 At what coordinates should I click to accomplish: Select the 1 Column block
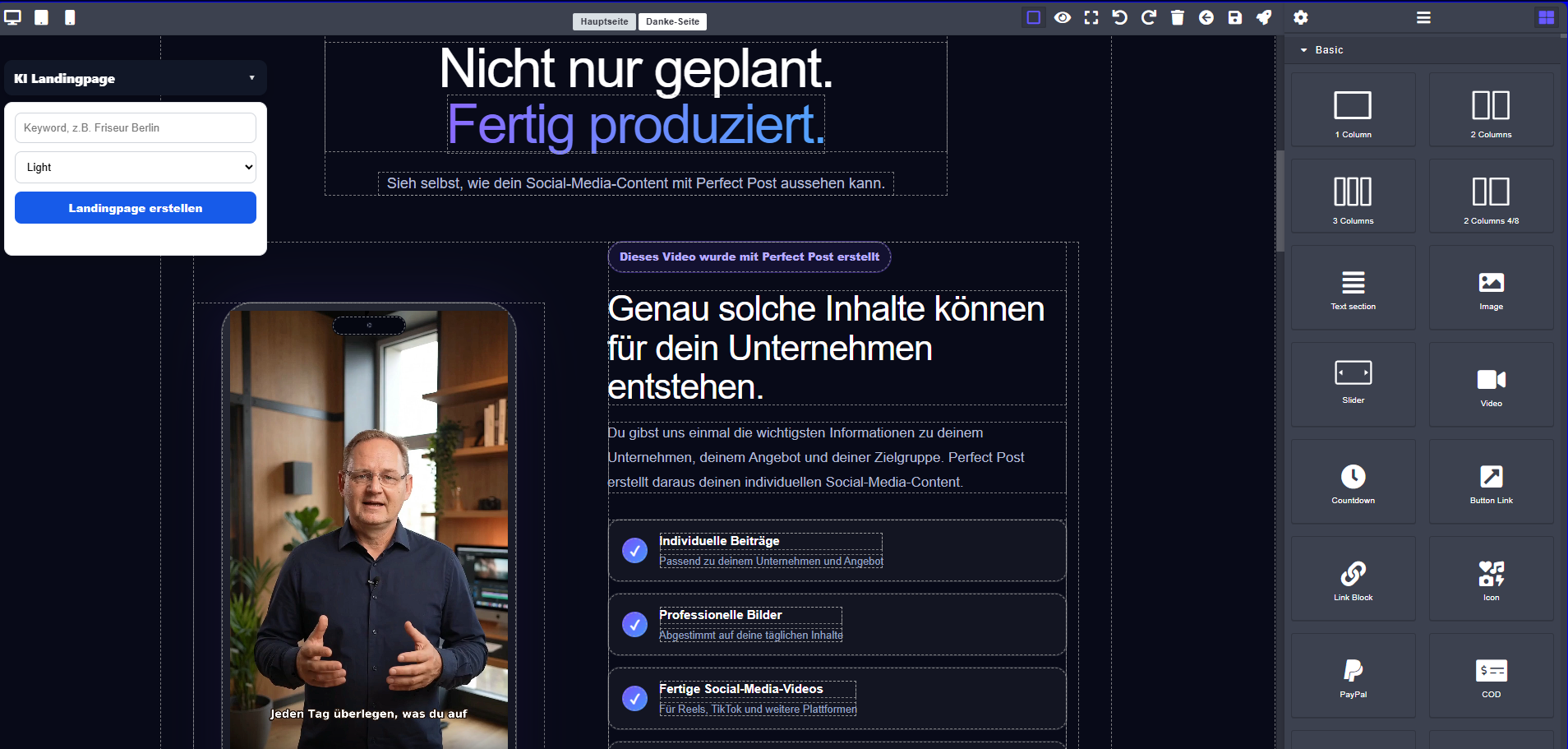[1354, 110]
